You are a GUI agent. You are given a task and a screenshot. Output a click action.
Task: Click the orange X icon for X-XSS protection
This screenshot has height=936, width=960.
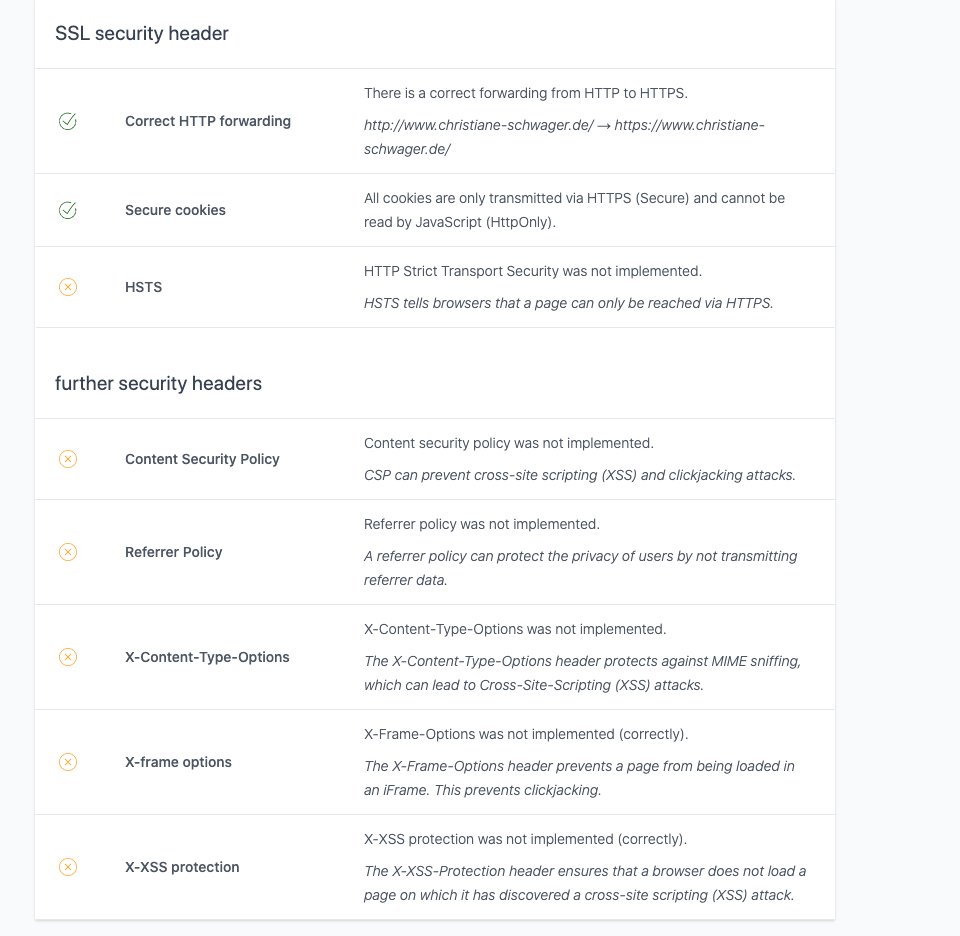(68, 867)
